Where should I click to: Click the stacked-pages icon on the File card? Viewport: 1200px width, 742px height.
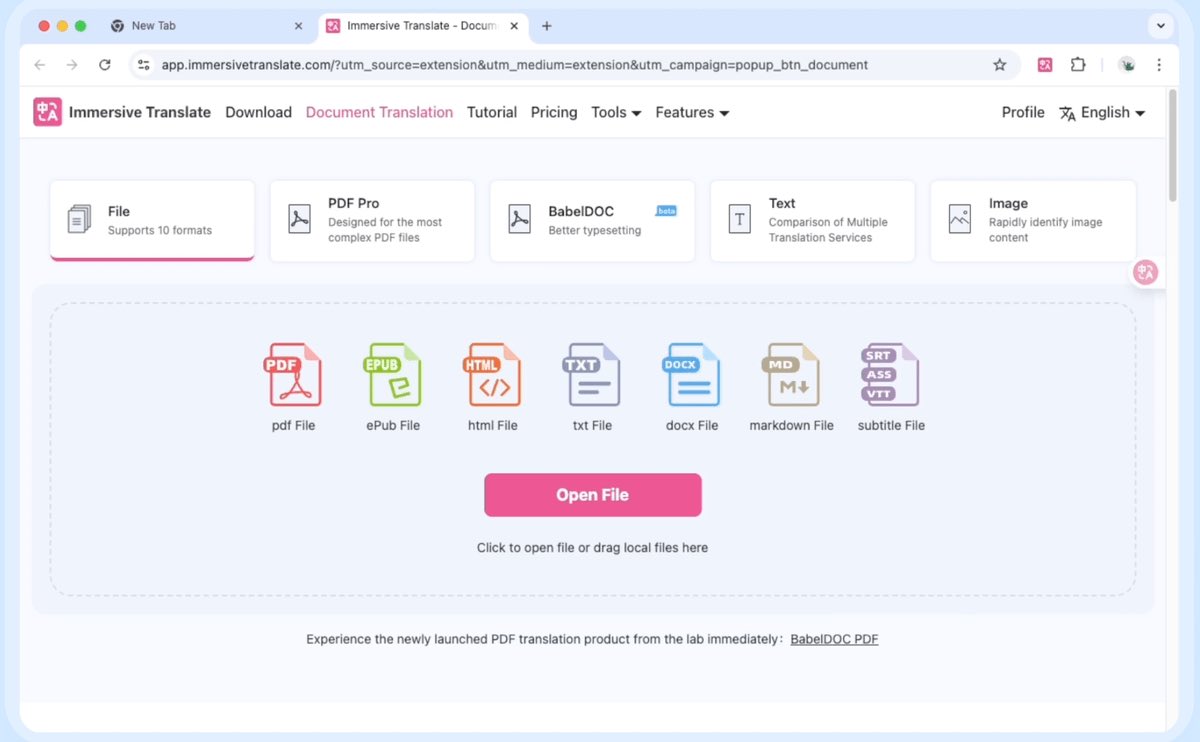79,219
